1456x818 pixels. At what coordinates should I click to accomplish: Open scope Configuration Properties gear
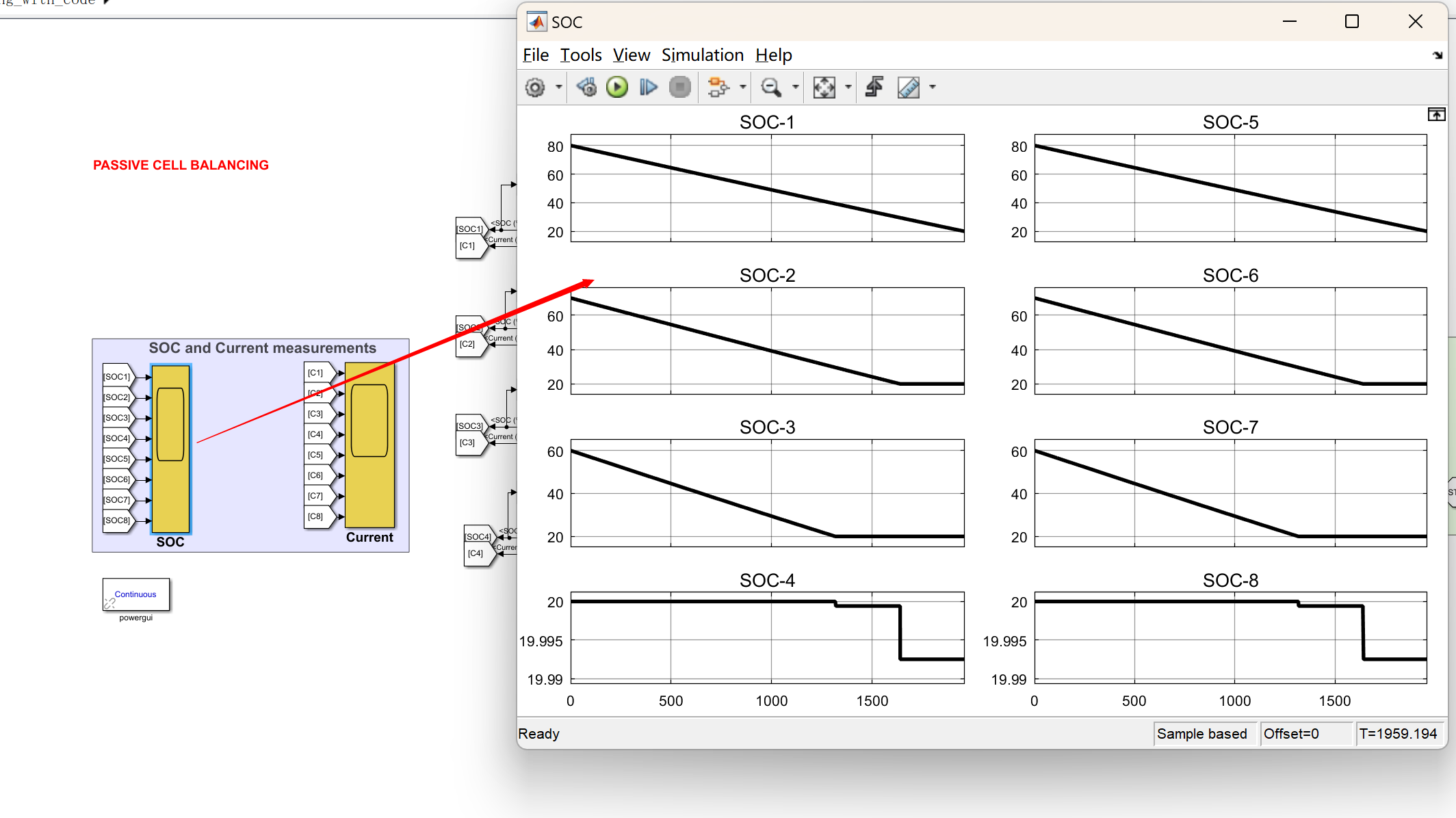535,88
